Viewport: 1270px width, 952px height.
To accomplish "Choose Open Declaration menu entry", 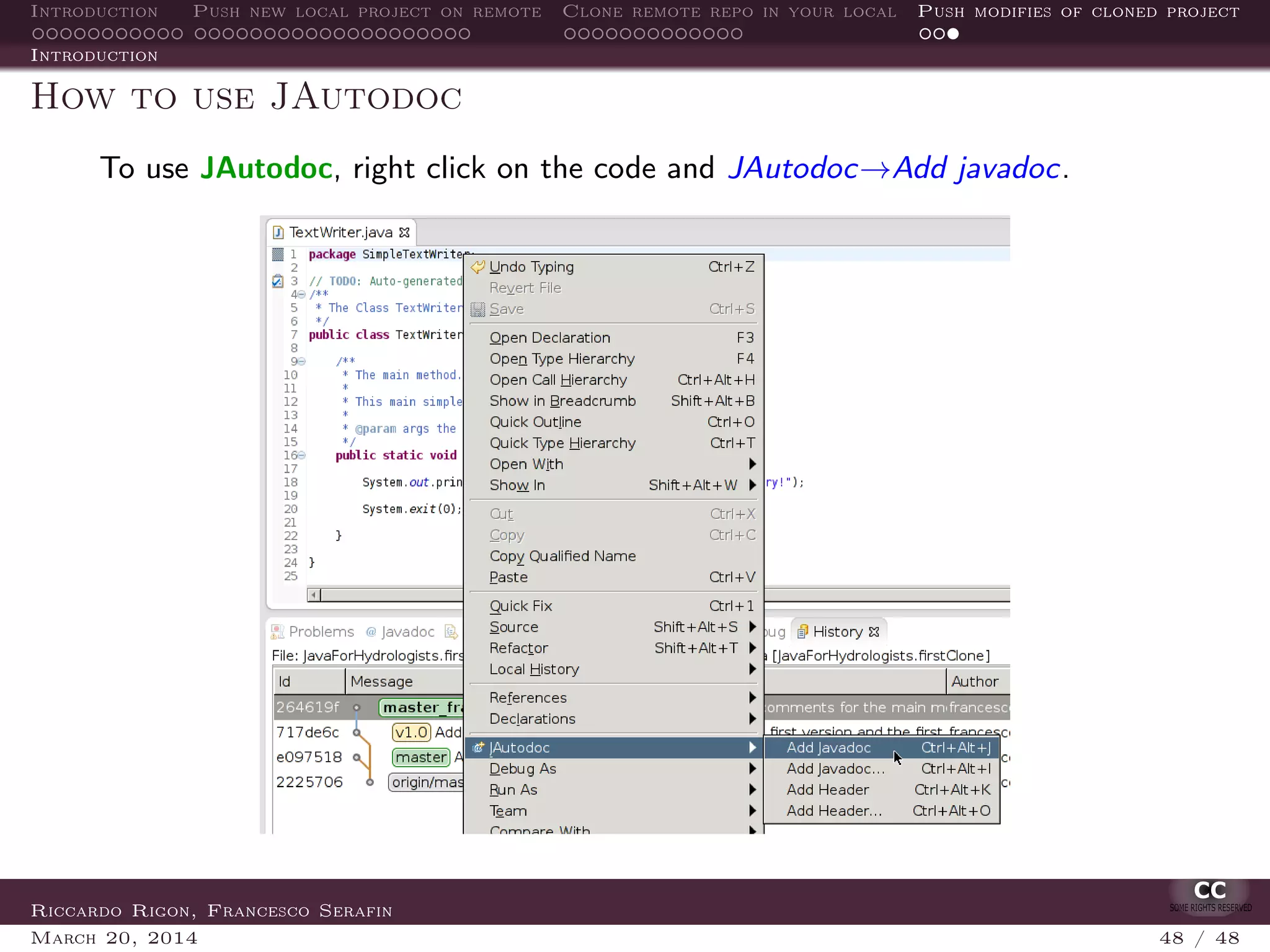I will tap(614, 338).
